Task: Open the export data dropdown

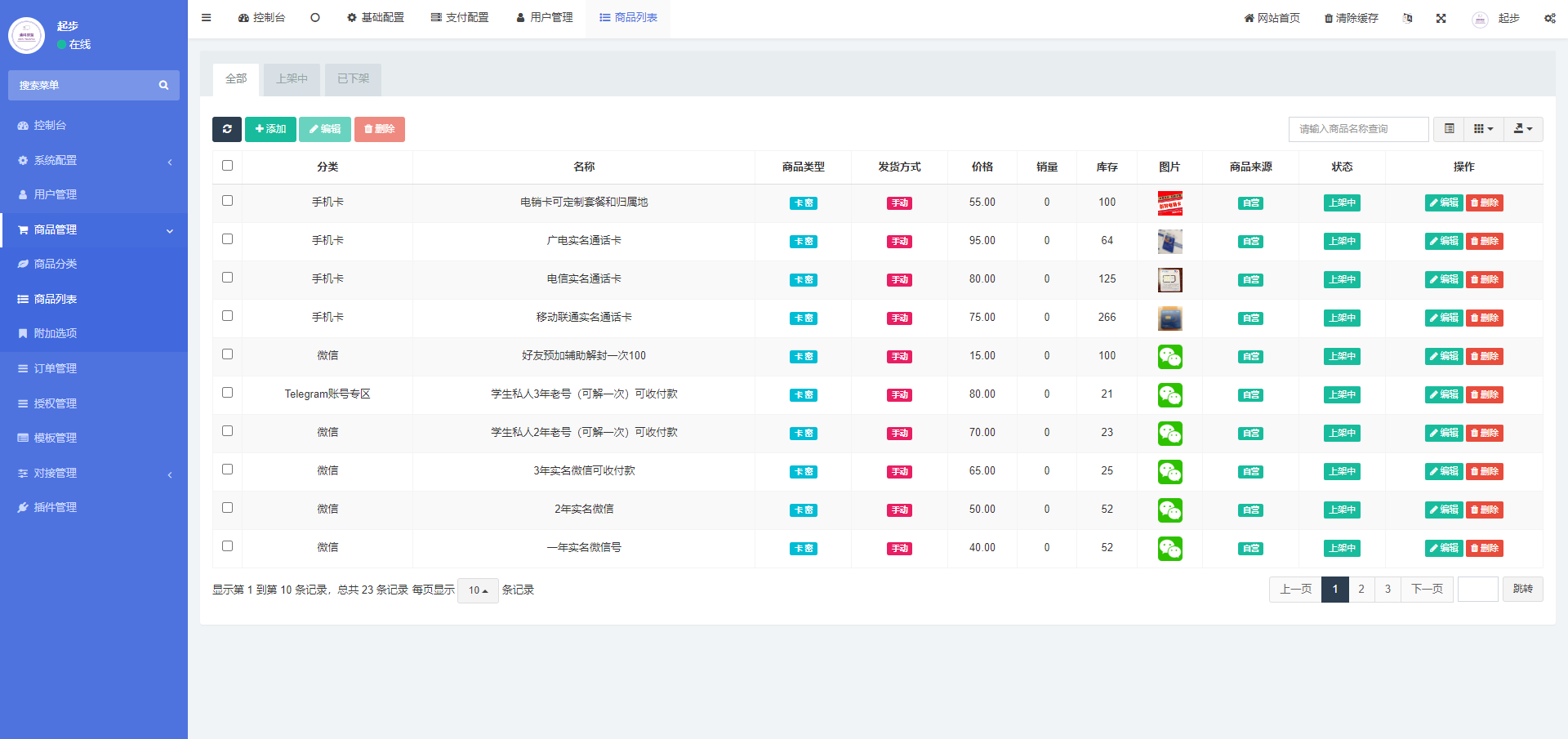Action: point(1523,129)
